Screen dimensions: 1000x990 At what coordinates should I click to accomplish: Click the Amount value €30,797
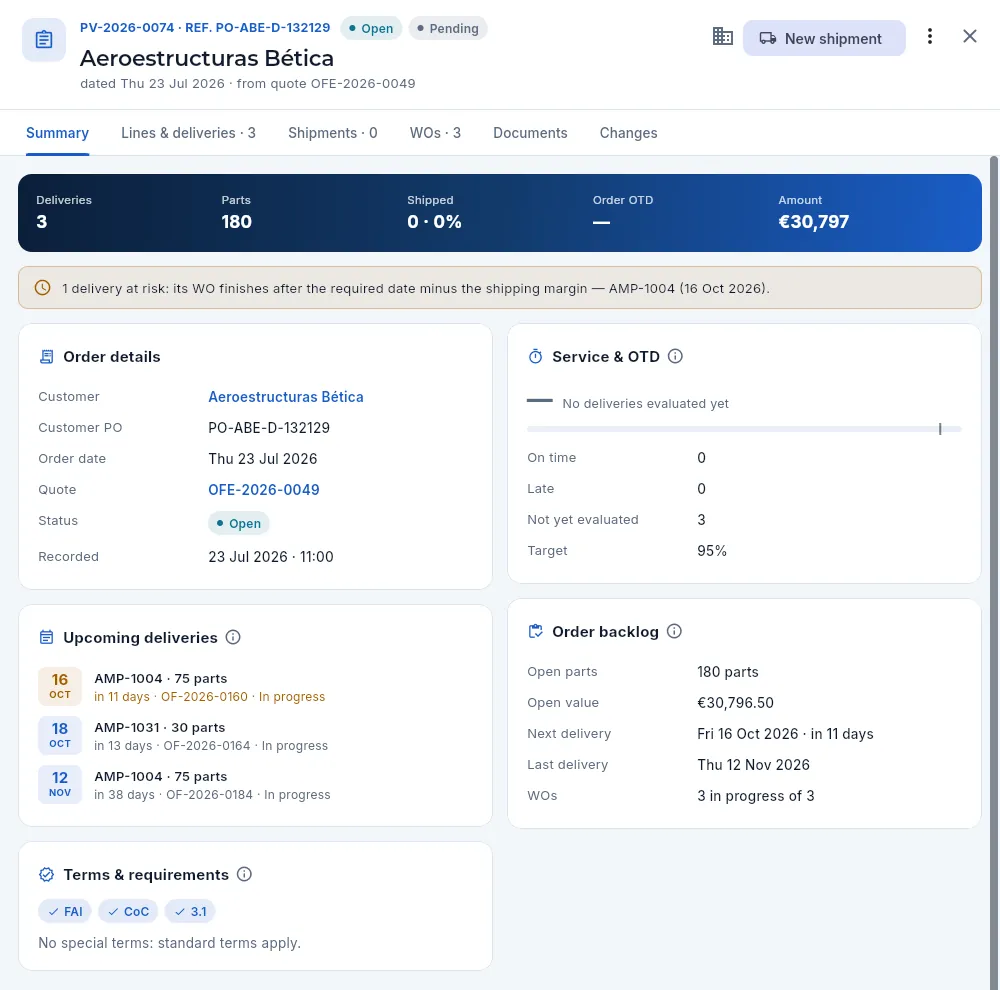click(x=814, y=221)
